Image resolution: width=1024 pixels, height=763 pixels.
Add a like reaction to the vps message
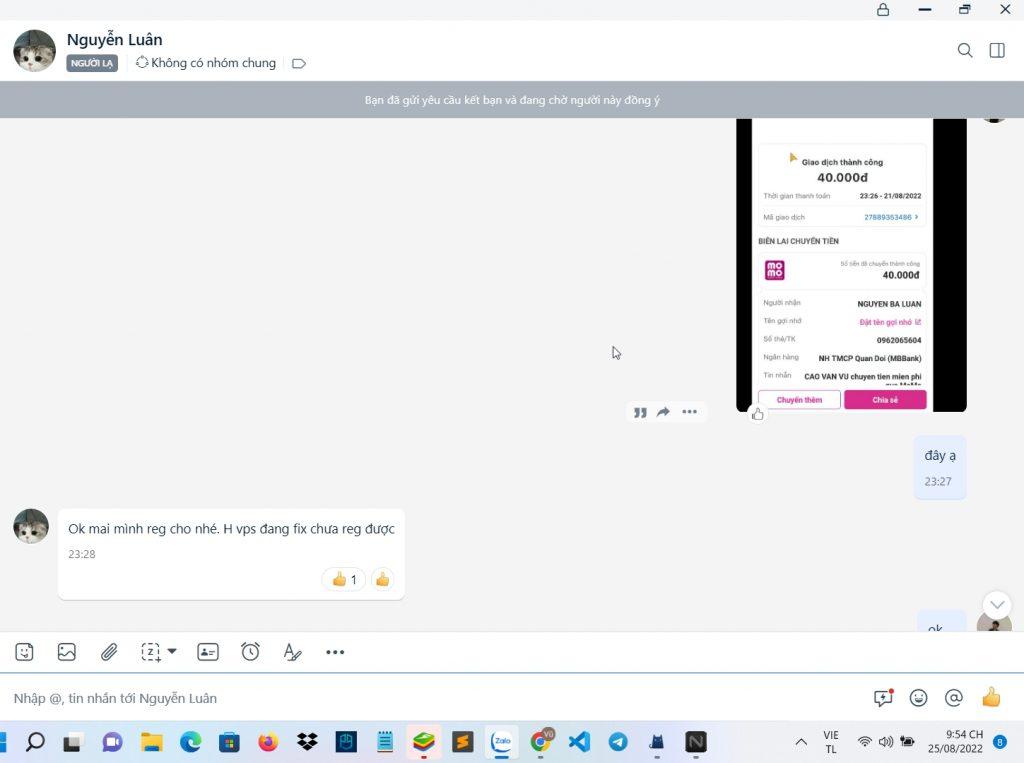click(382, 579)
